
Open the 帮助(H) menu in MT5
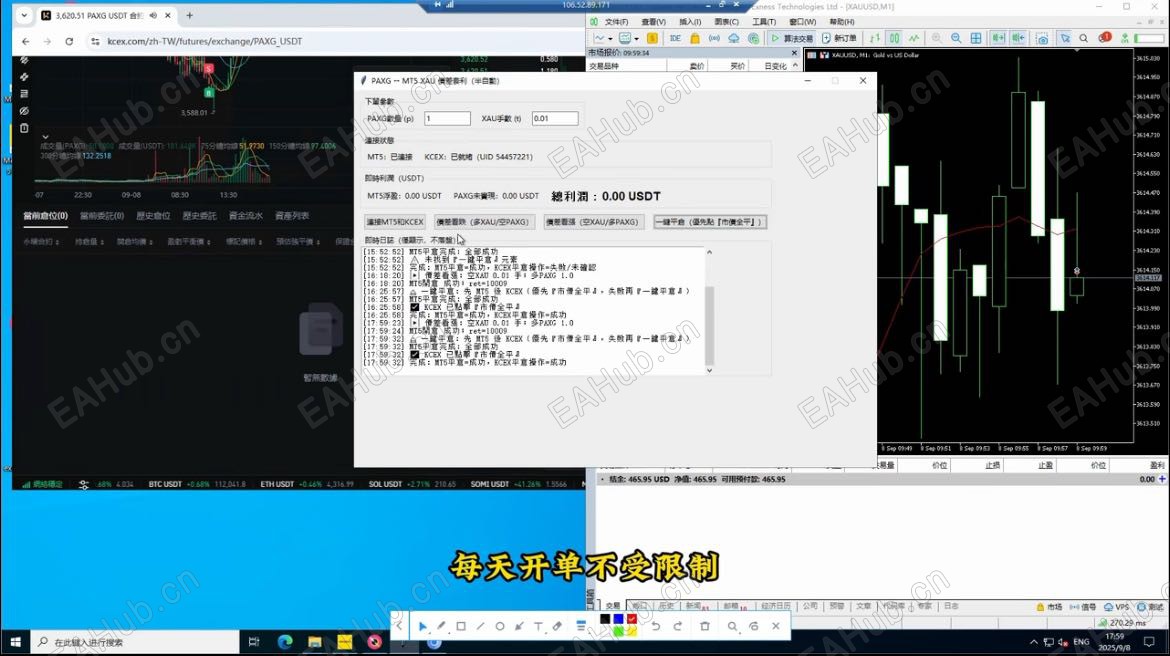842,22
